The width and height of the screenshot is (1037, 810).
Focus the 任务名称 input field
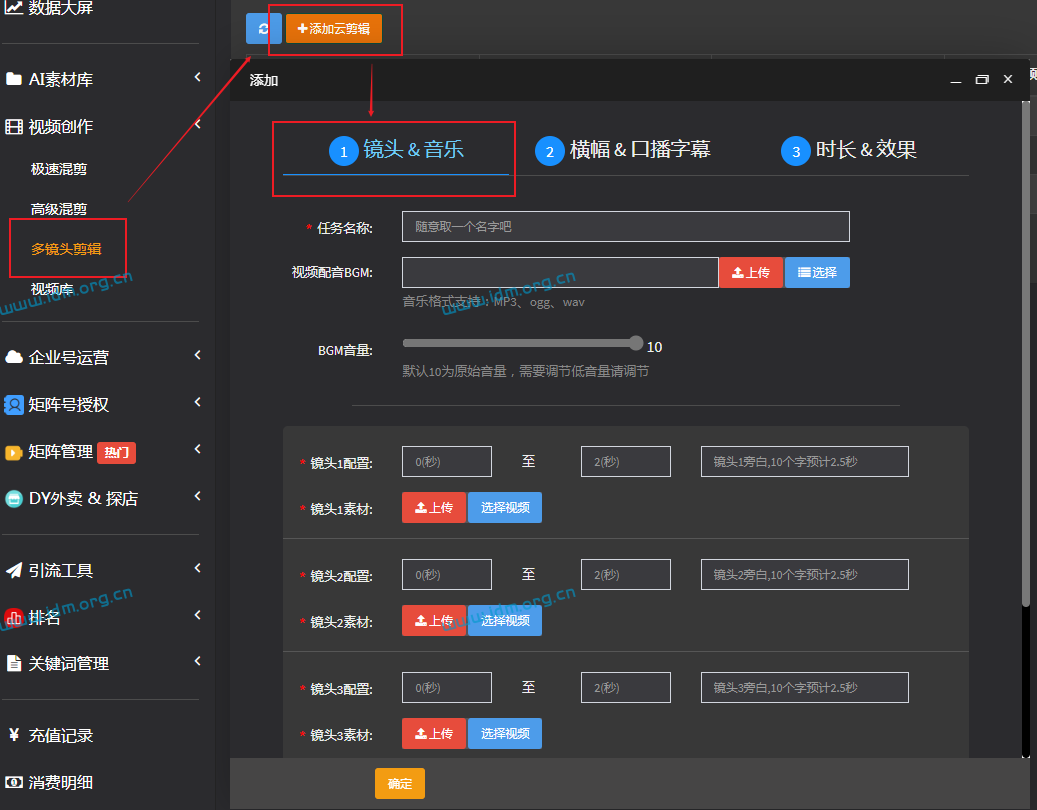tap(626, 227)
